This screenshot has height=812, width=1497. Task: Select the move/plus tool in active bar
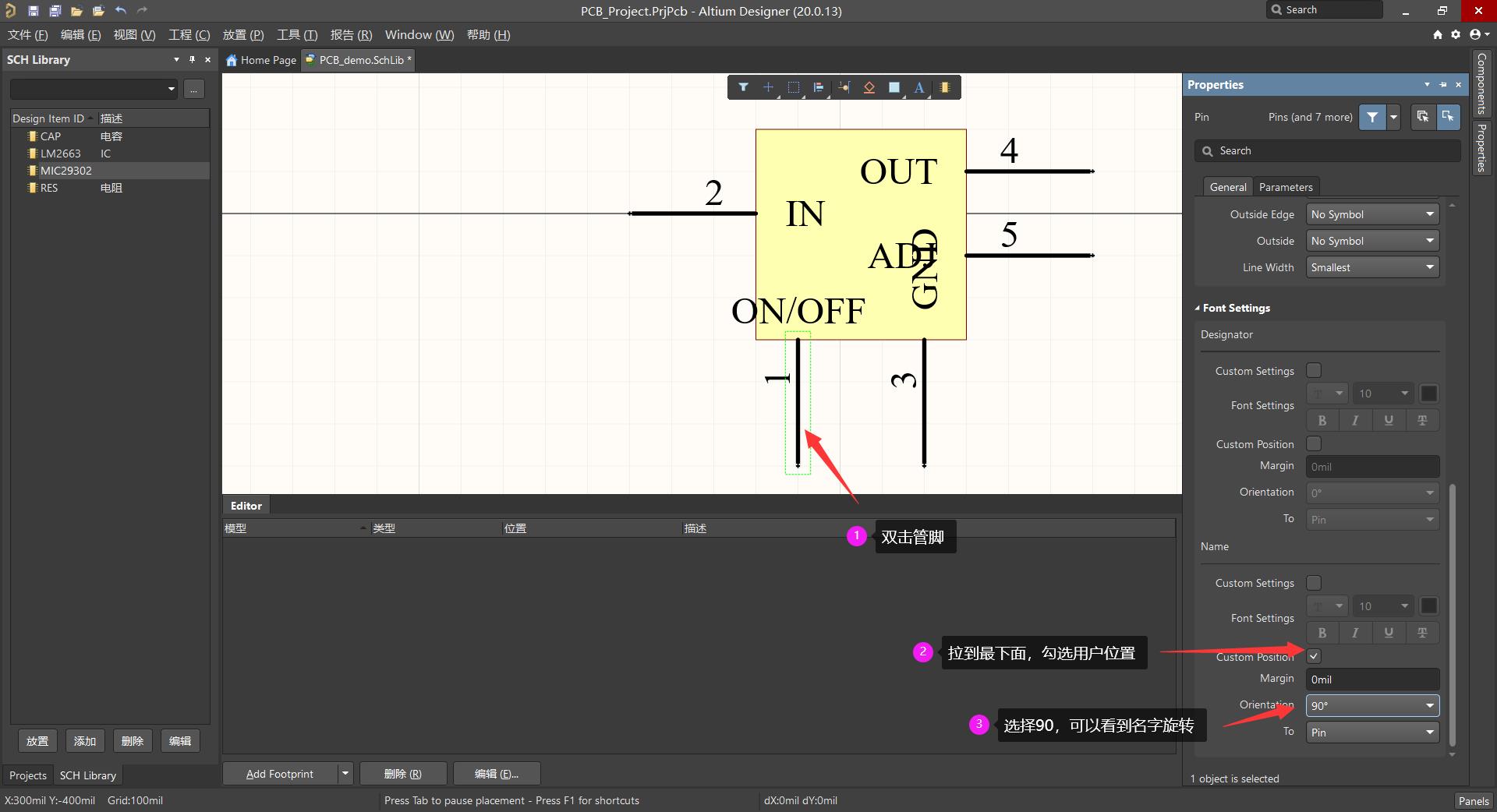coord(768,87)
